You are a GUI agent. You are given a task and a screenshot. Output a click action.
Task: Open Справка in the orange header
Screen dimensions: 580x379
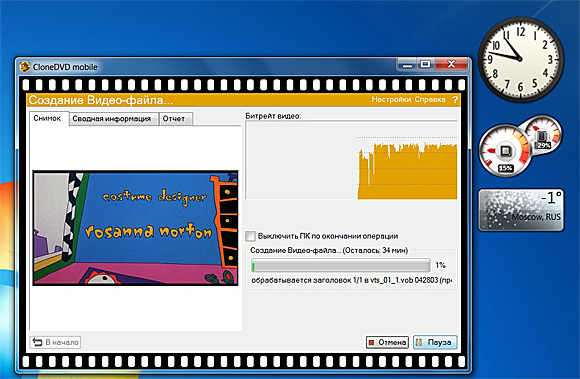click(x=430, y=100)
